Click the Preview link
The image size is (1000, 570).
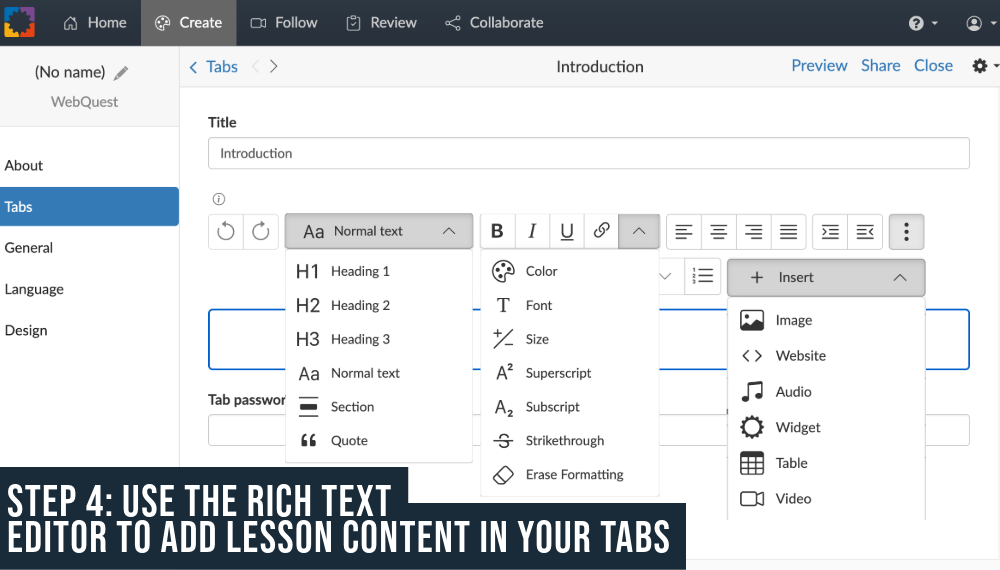coord(819,66)
